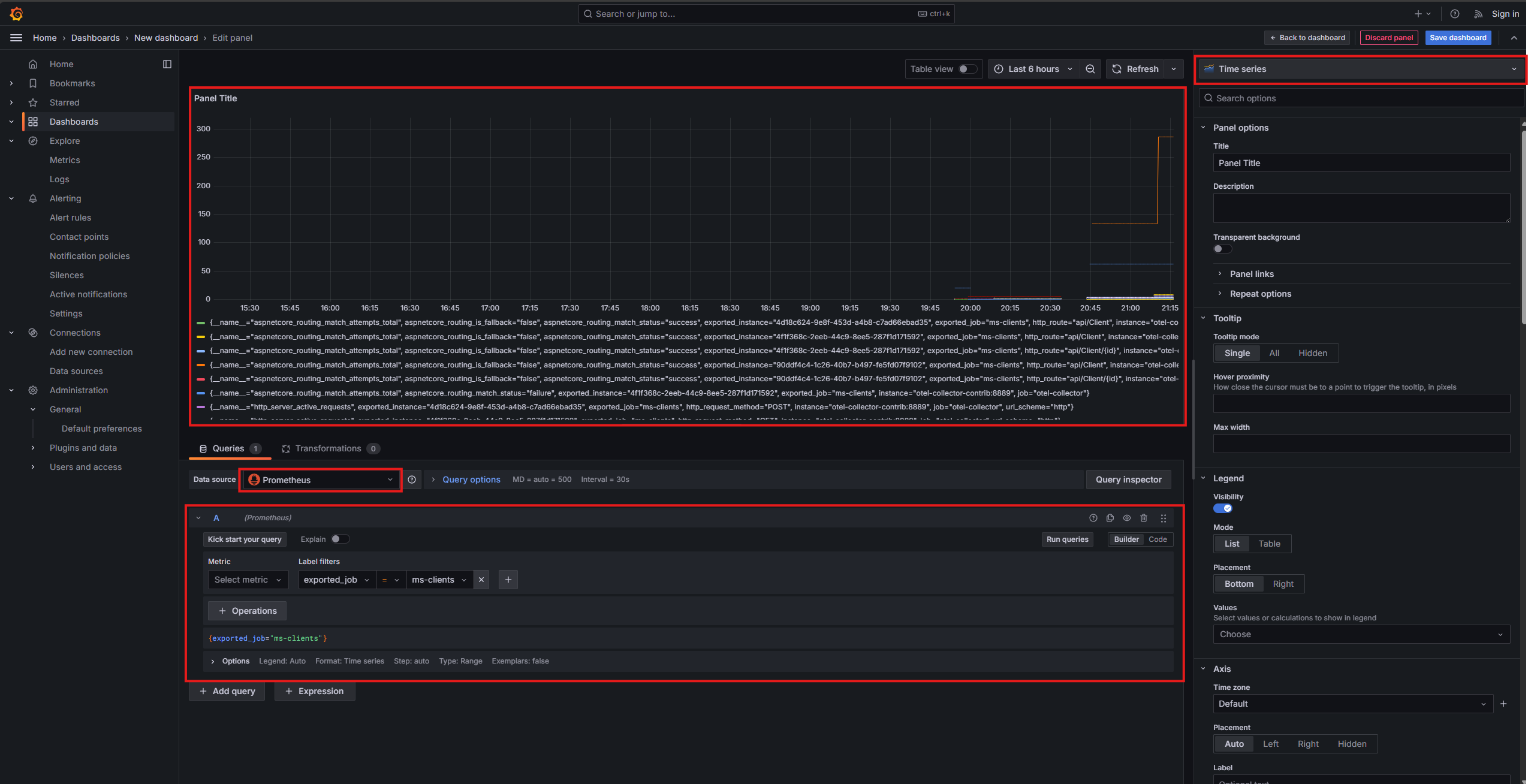
Task: Open Data sources in sidebar
Action: tap(76, 371)
